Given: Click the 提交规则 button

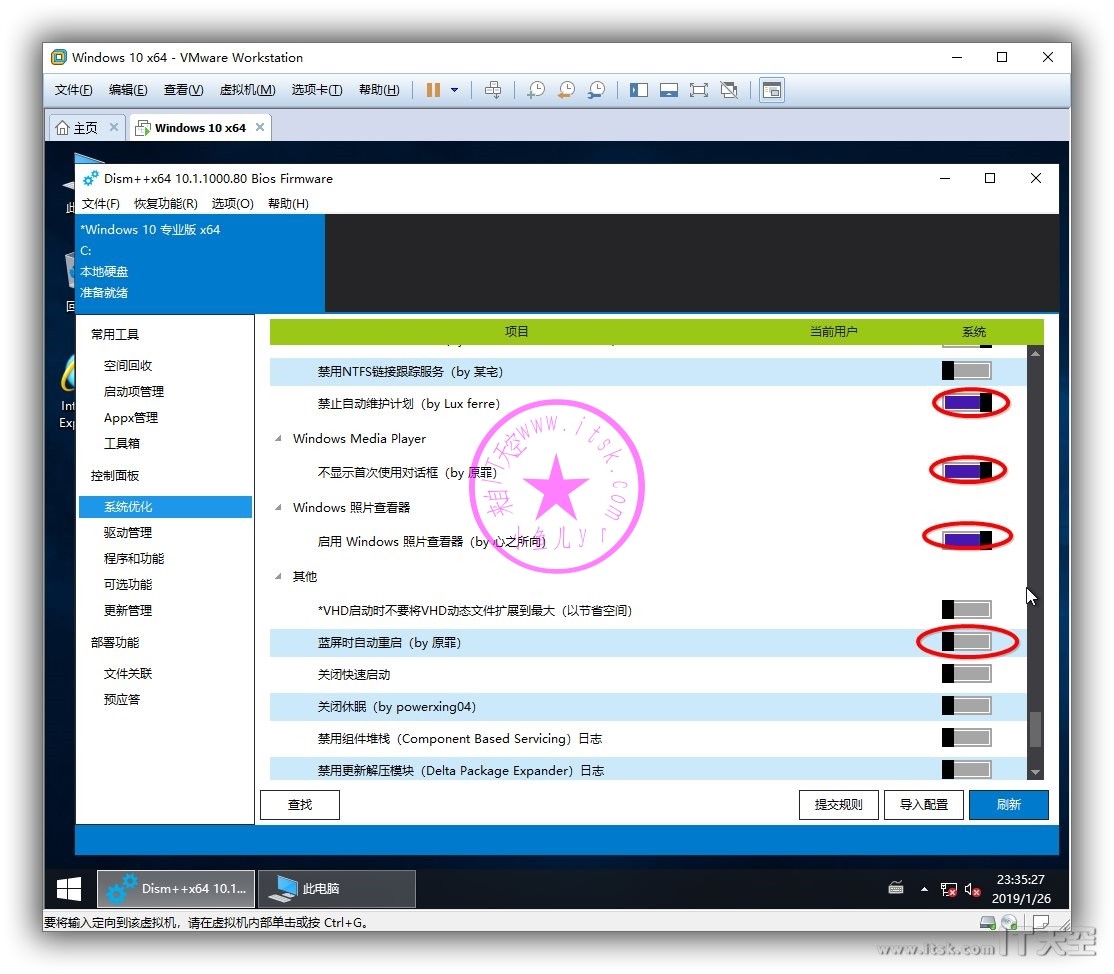Looking at the screenshot, I should click(838, 805).
